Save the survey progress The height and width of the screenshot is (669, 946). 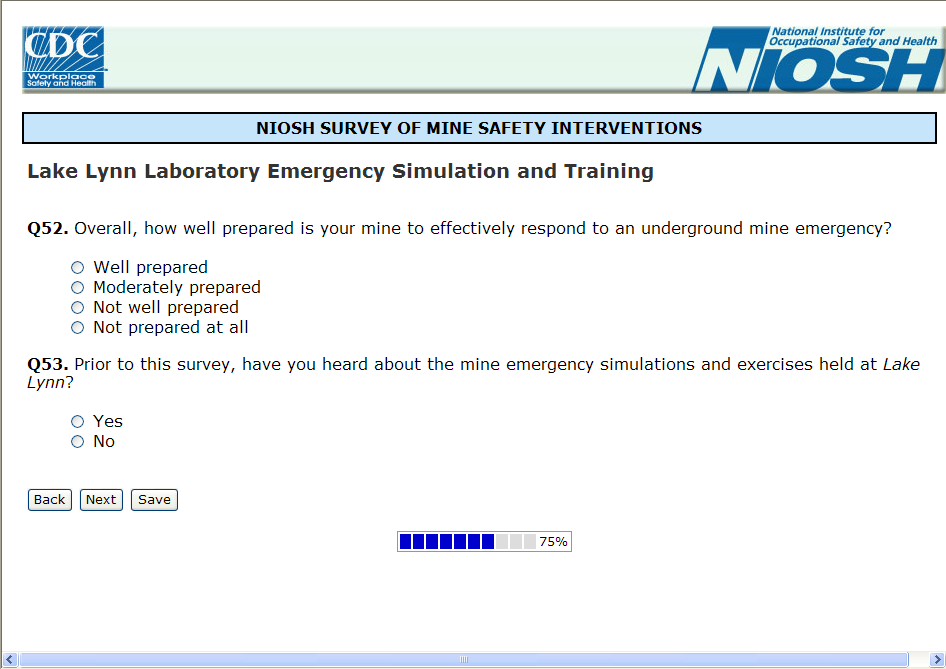[x=154, y=500]
